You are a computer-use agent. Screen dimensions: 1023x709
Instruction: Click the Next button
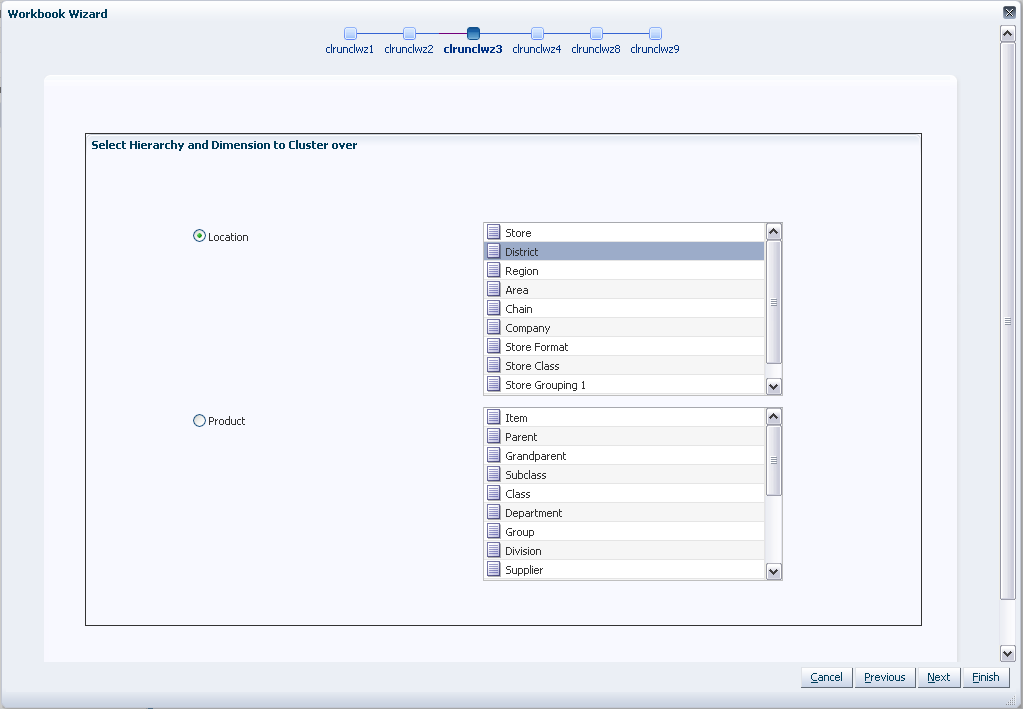coord(939,677)
